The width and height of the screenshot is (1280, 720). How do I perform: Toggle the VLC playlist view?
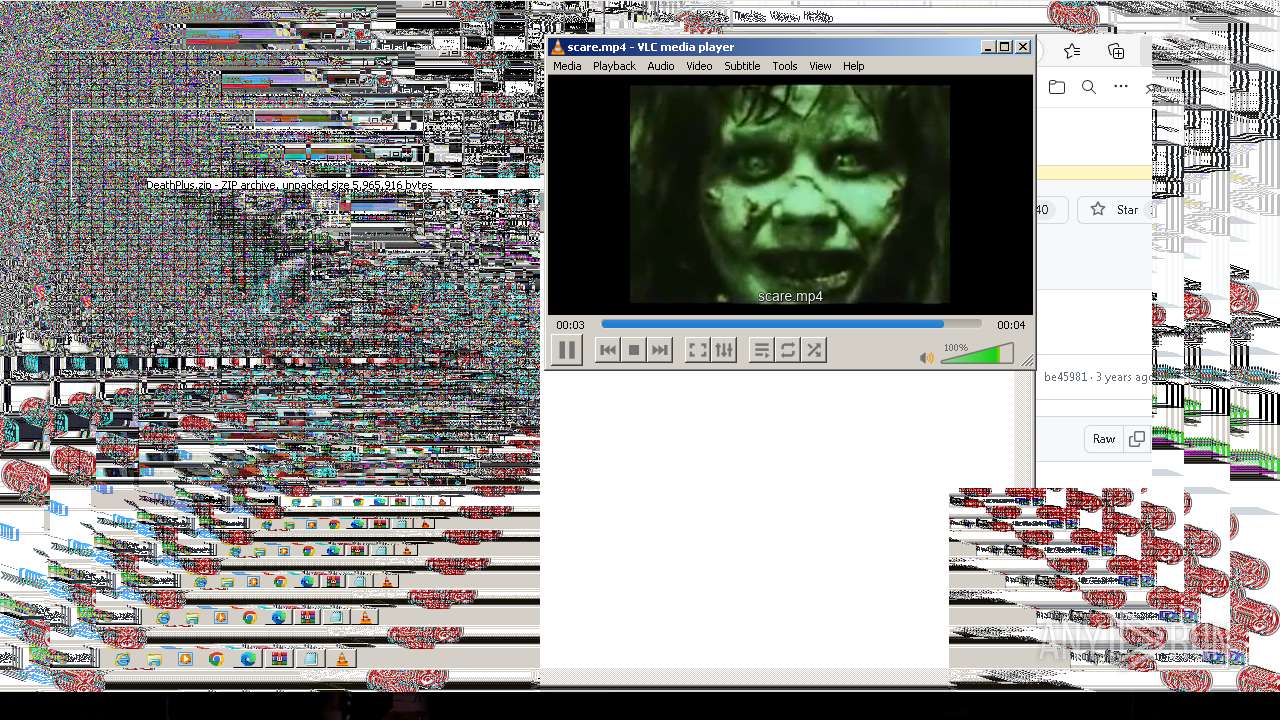click(x=761, y=350)
